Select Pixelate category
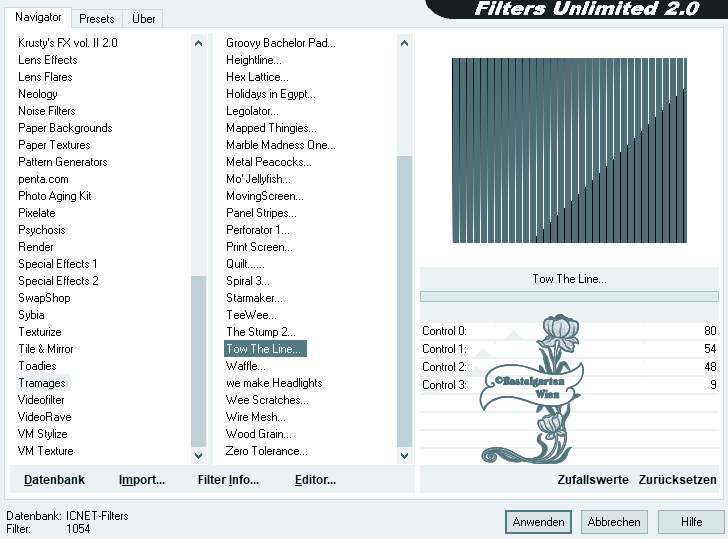 coord(37,213)
